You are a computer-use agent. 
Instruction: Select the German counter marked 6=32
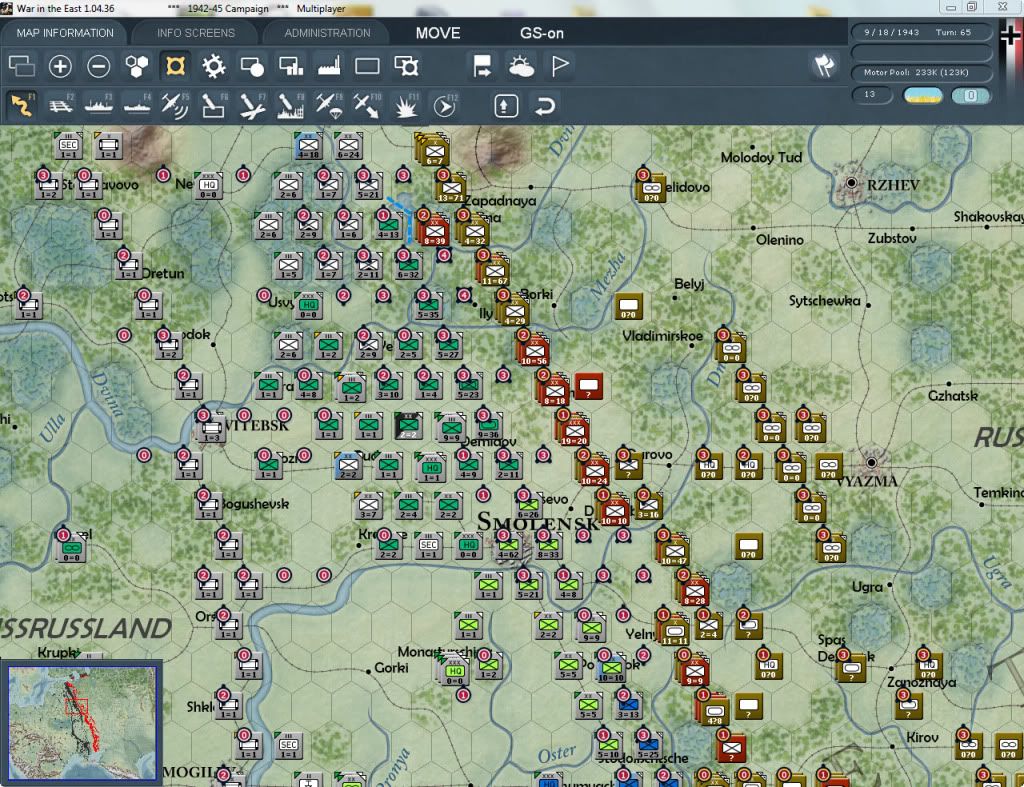(408, 265)
